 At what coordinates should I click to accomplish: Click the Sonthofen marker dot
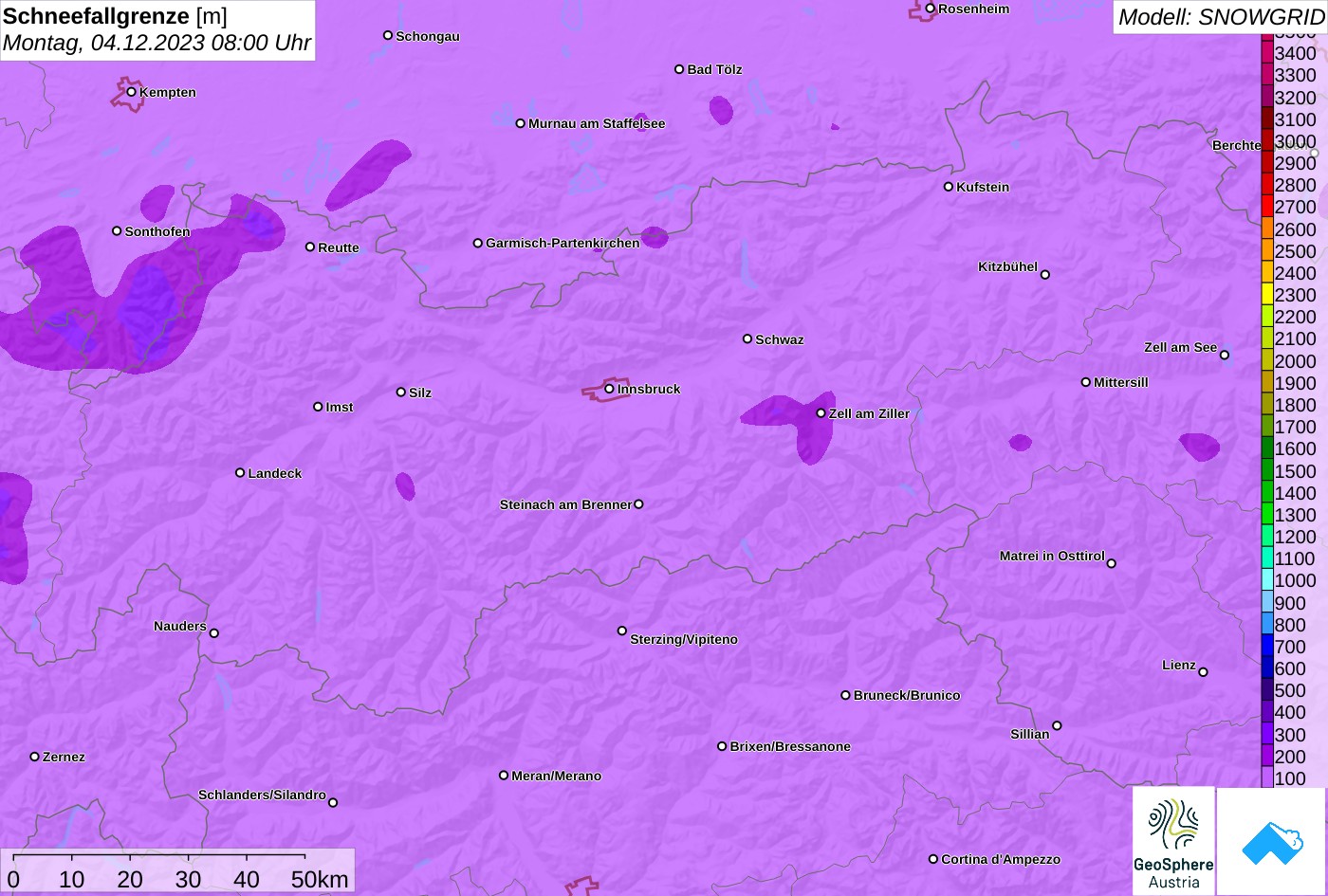[x=117, y=231]
